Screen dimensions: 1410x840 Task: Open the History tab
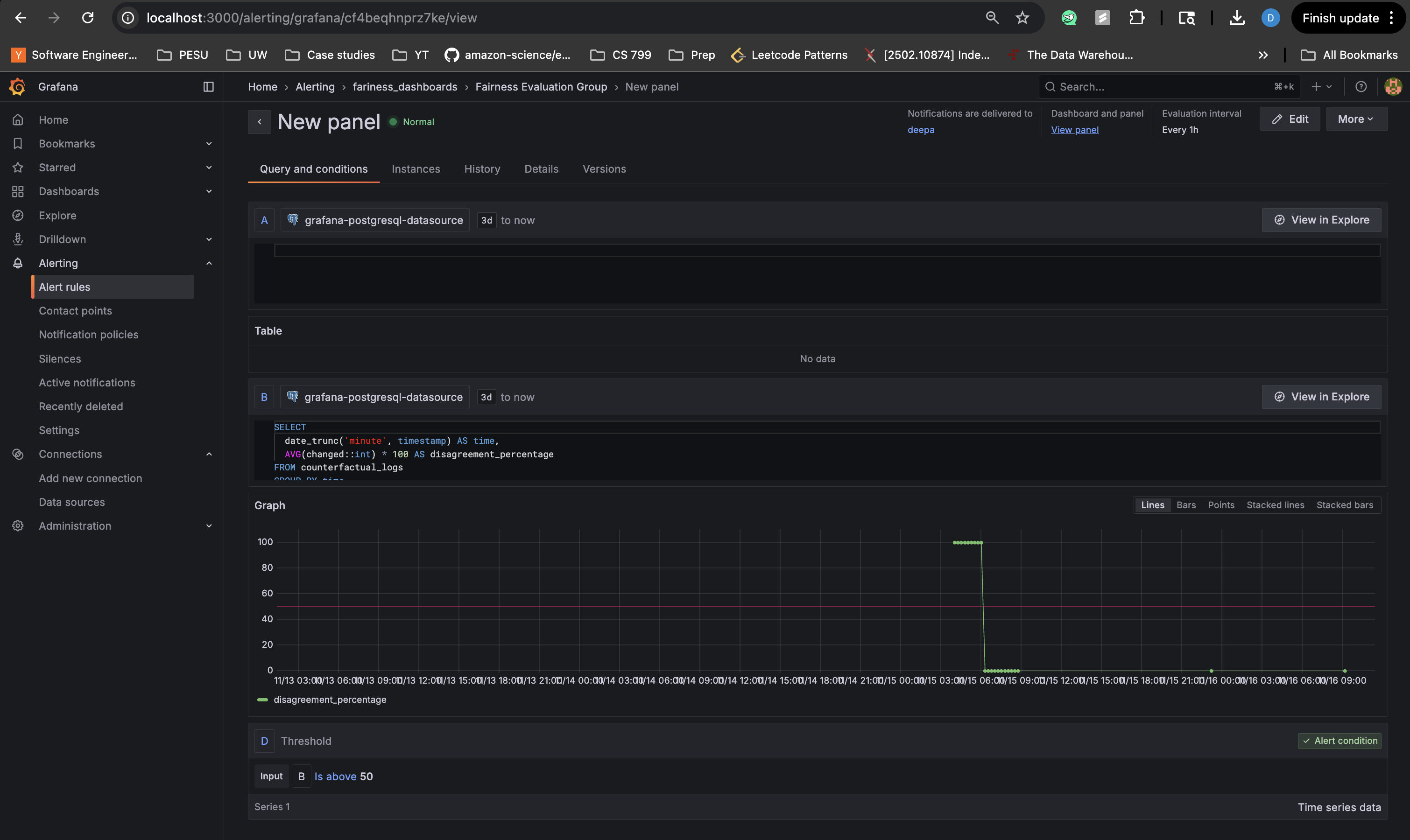click(482, 168)
